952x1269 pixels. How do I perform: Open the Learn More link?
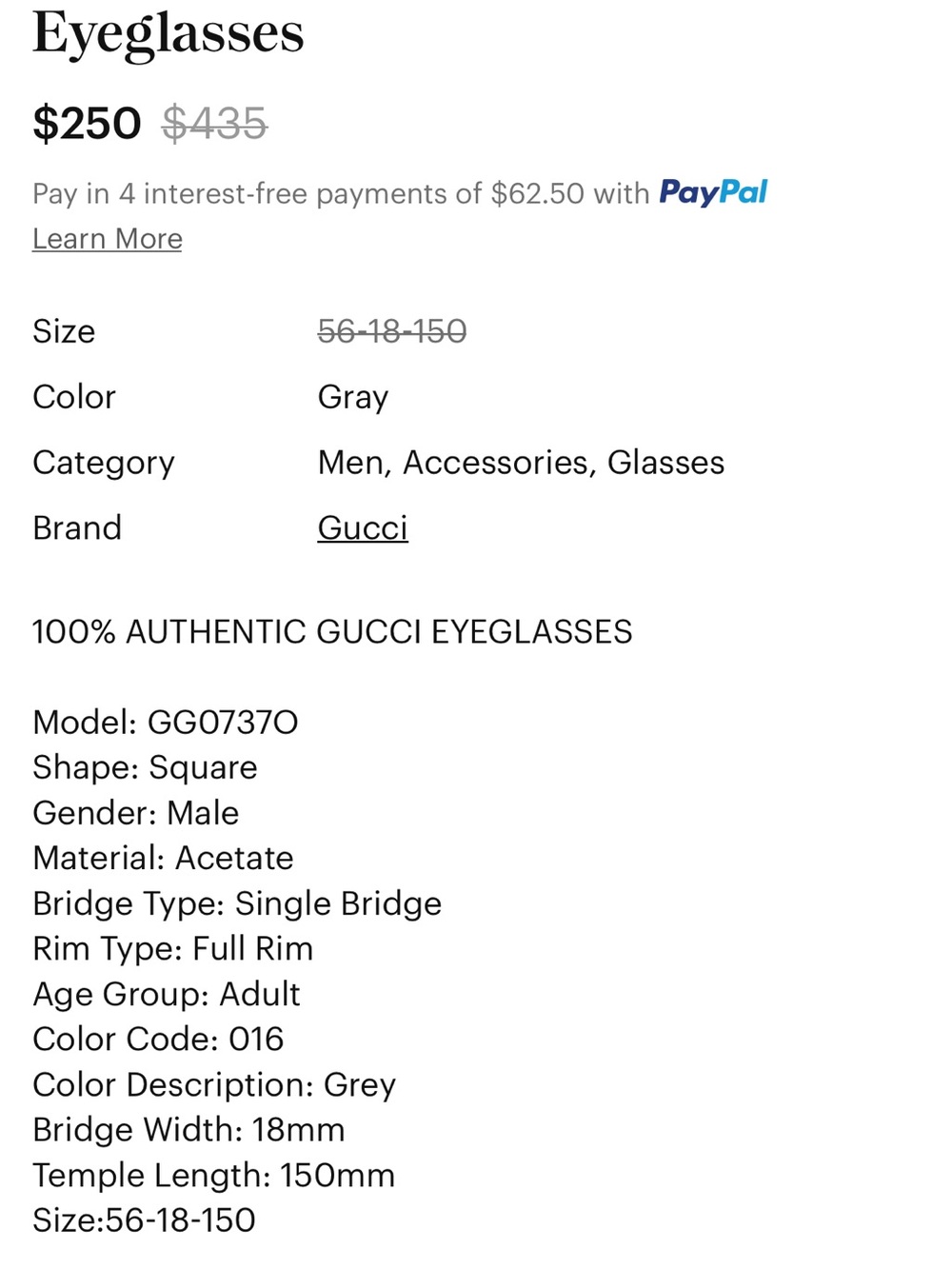[107, 239]
